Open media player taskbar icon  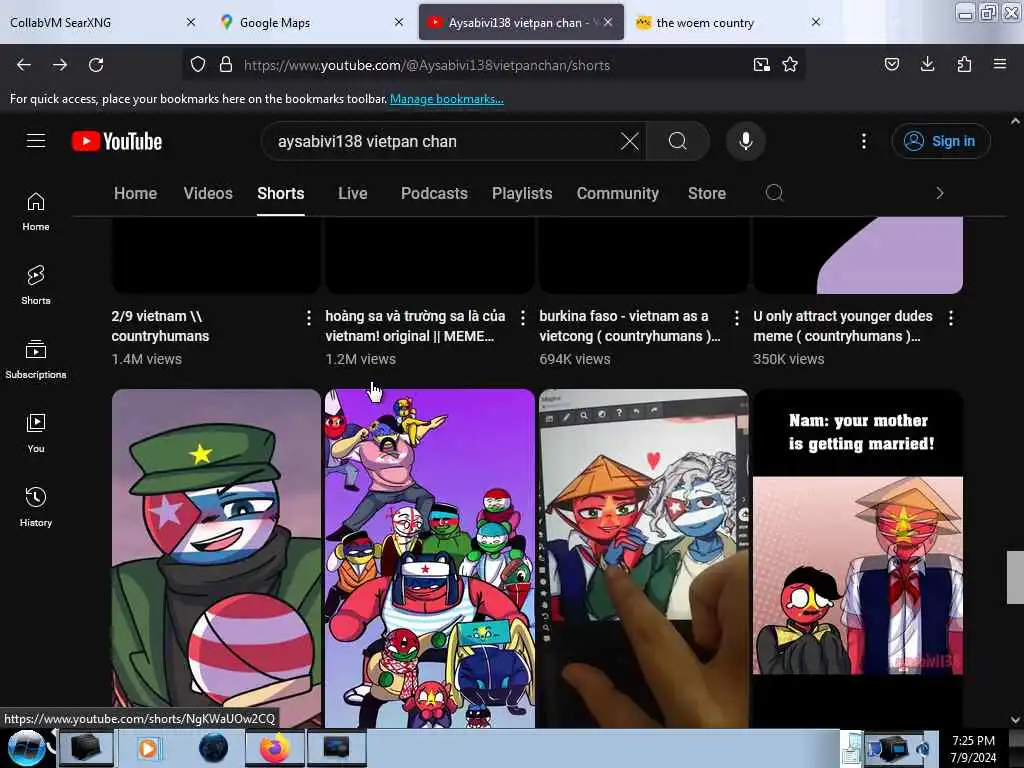[x=148, y=748]
